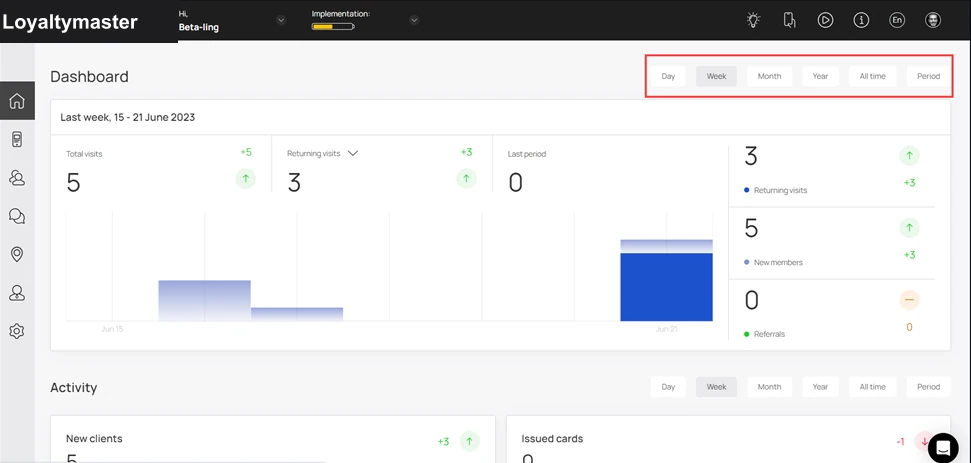
Task: Click the Total visits green up arrow
Action: [x=246, y=179]
